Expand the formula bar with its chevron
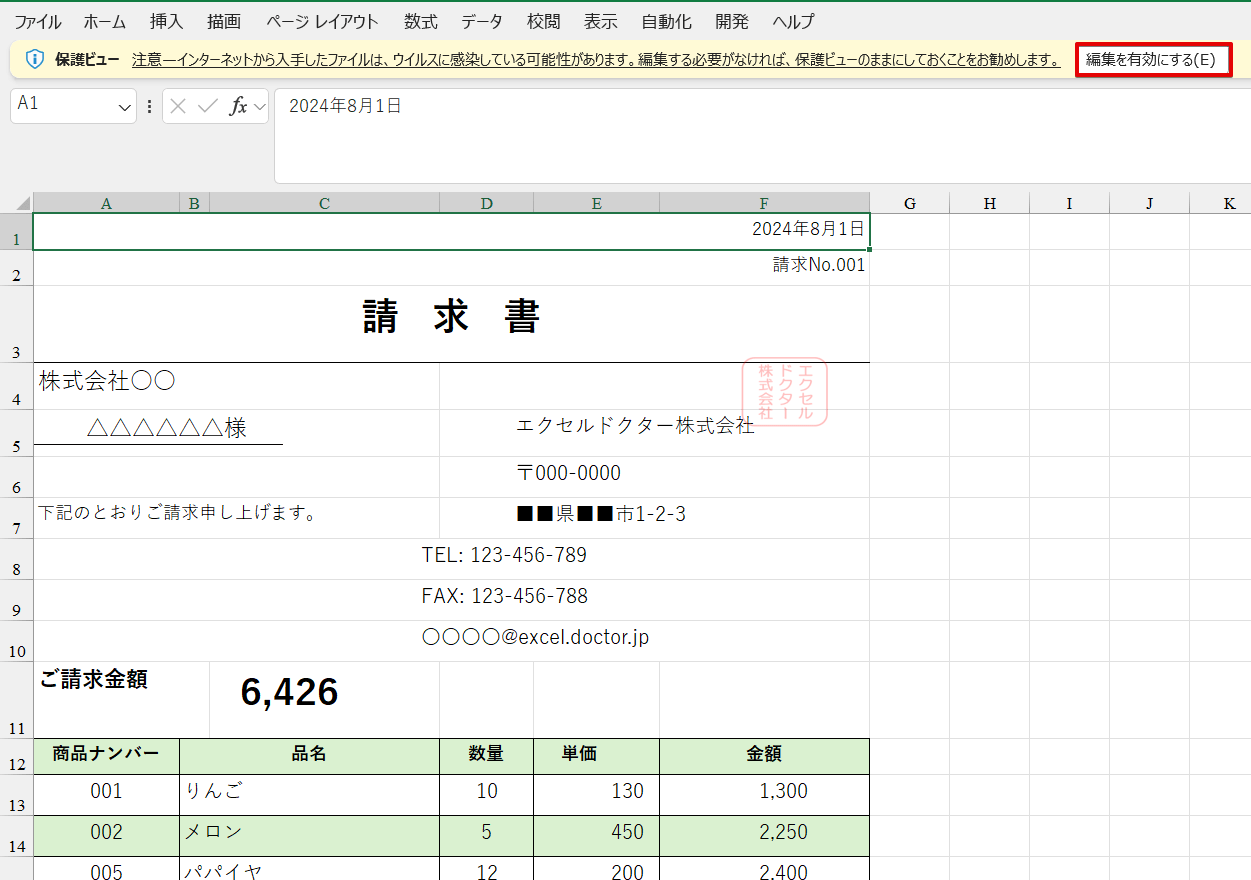This screenshot has height=880, width=1251. point(258,106)
